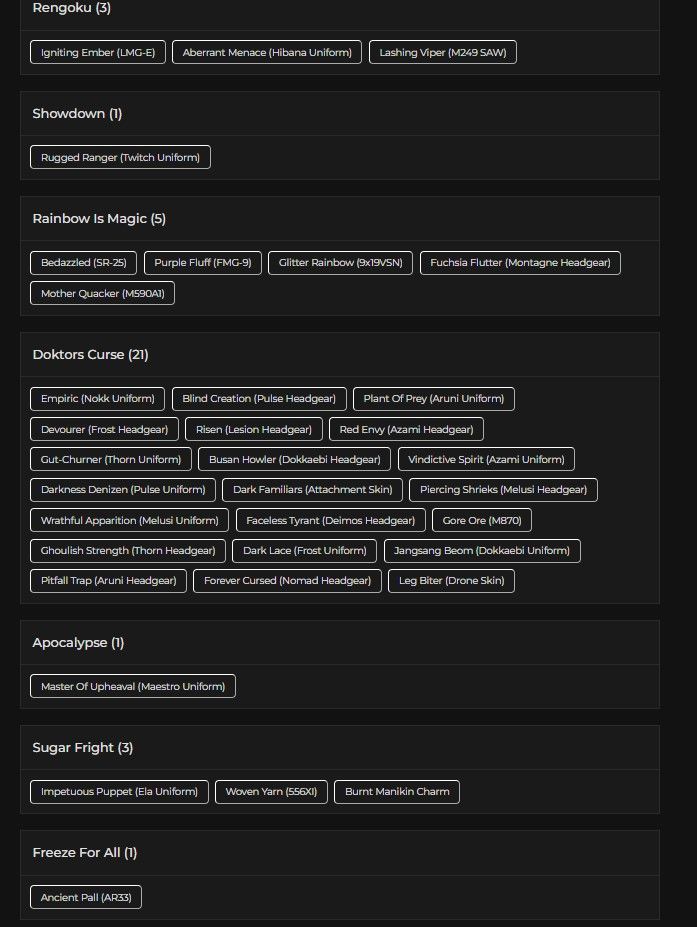Screen dimensions: 697x927
Task: Select Aberrant Menace (Hibana Uniform) item
Action: pyautogui.click(x=267, y=53)
